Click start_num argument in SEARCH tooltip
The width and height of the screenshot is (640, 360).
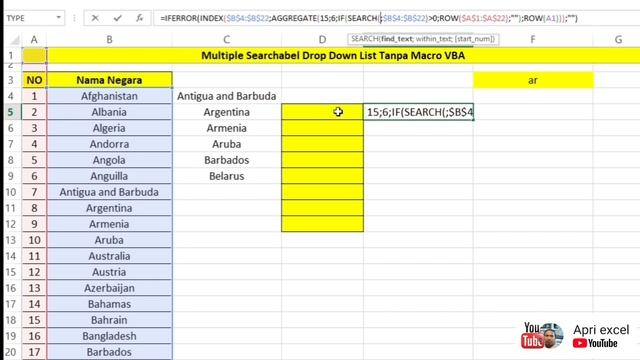click(x=474, y=39)
